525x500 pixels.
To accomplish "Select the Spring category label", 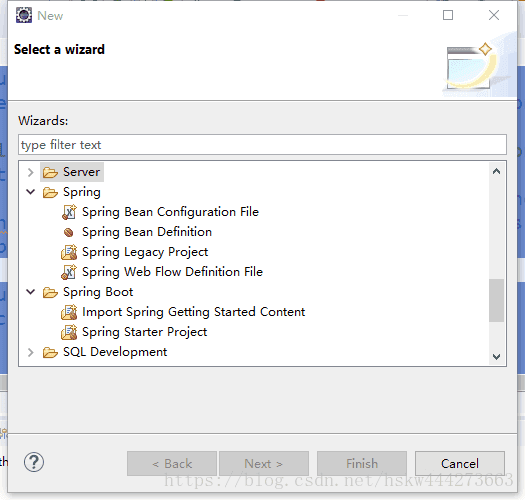I will [x=82, y=192].
